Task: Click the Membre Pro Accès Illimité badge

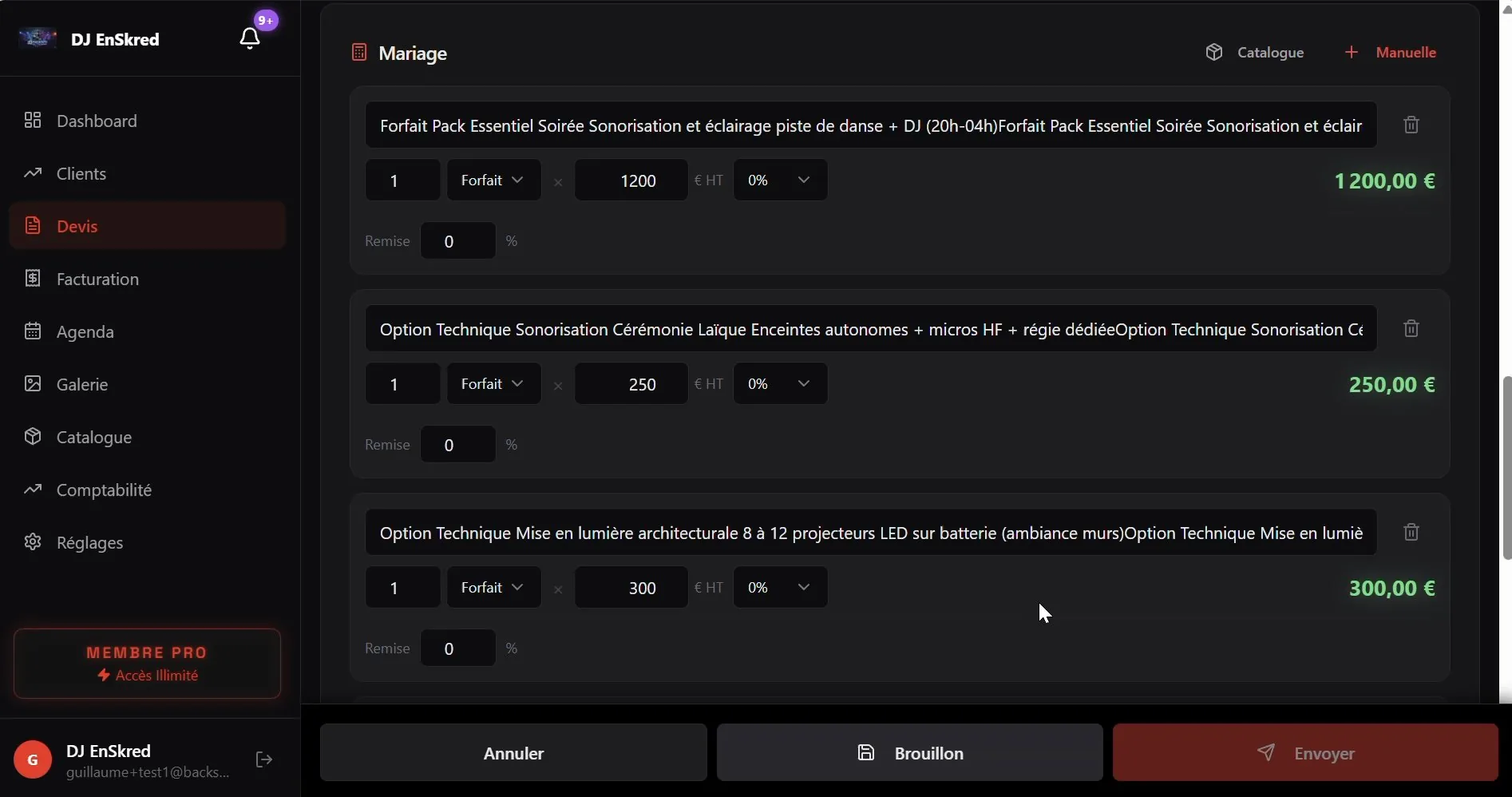Action: (x=148, y=664)
